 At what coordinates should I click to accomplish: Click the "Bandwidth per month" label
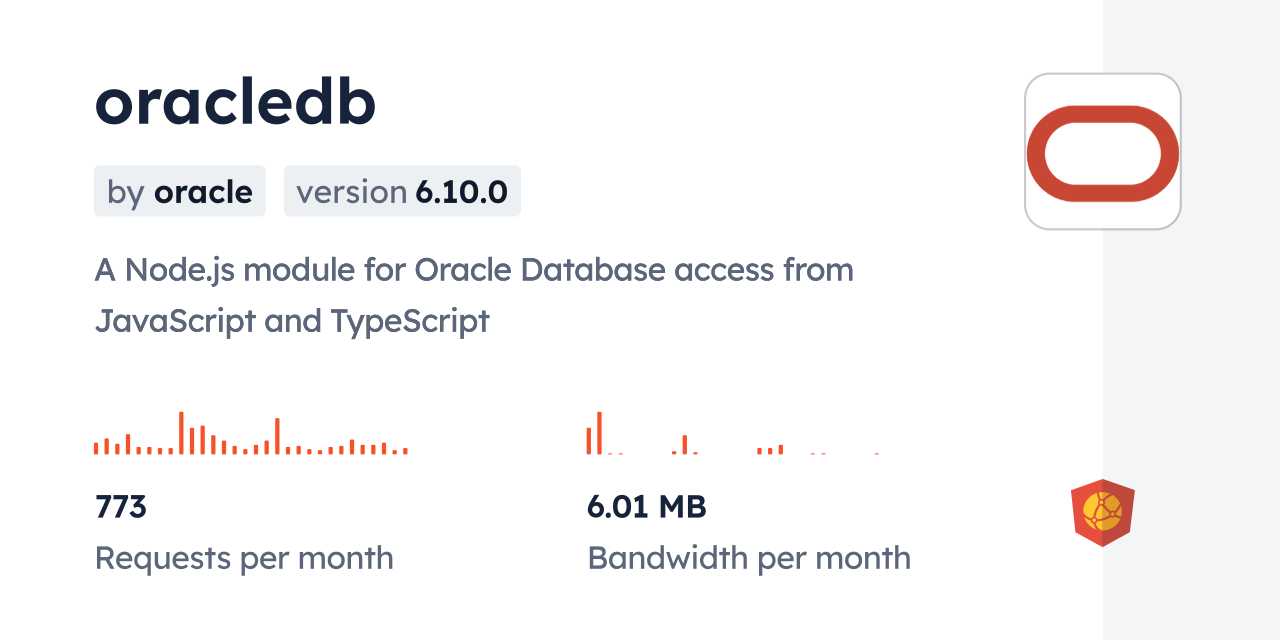point(748,558)
